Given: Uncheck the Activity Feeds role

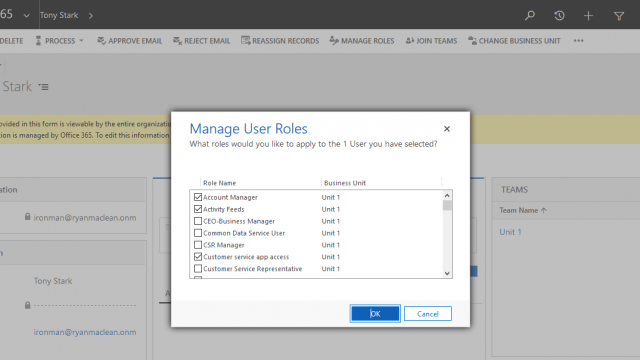Looking at the screenshot, I should (x=198, y=209).
